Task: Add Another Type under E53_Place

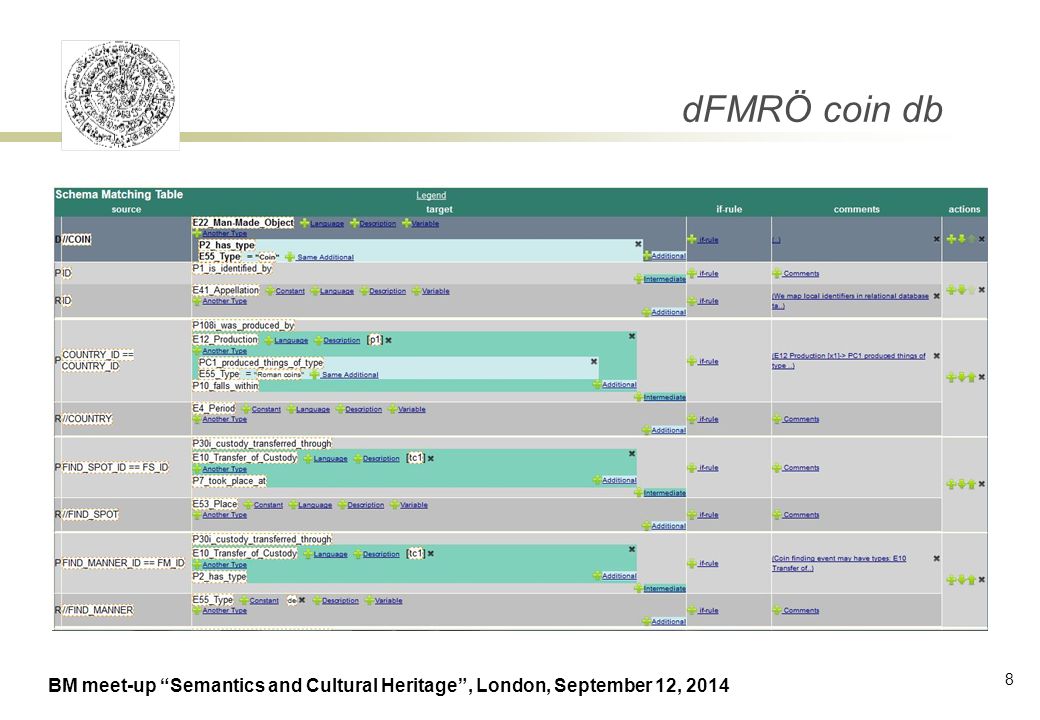Action: [x=220, y=515]
